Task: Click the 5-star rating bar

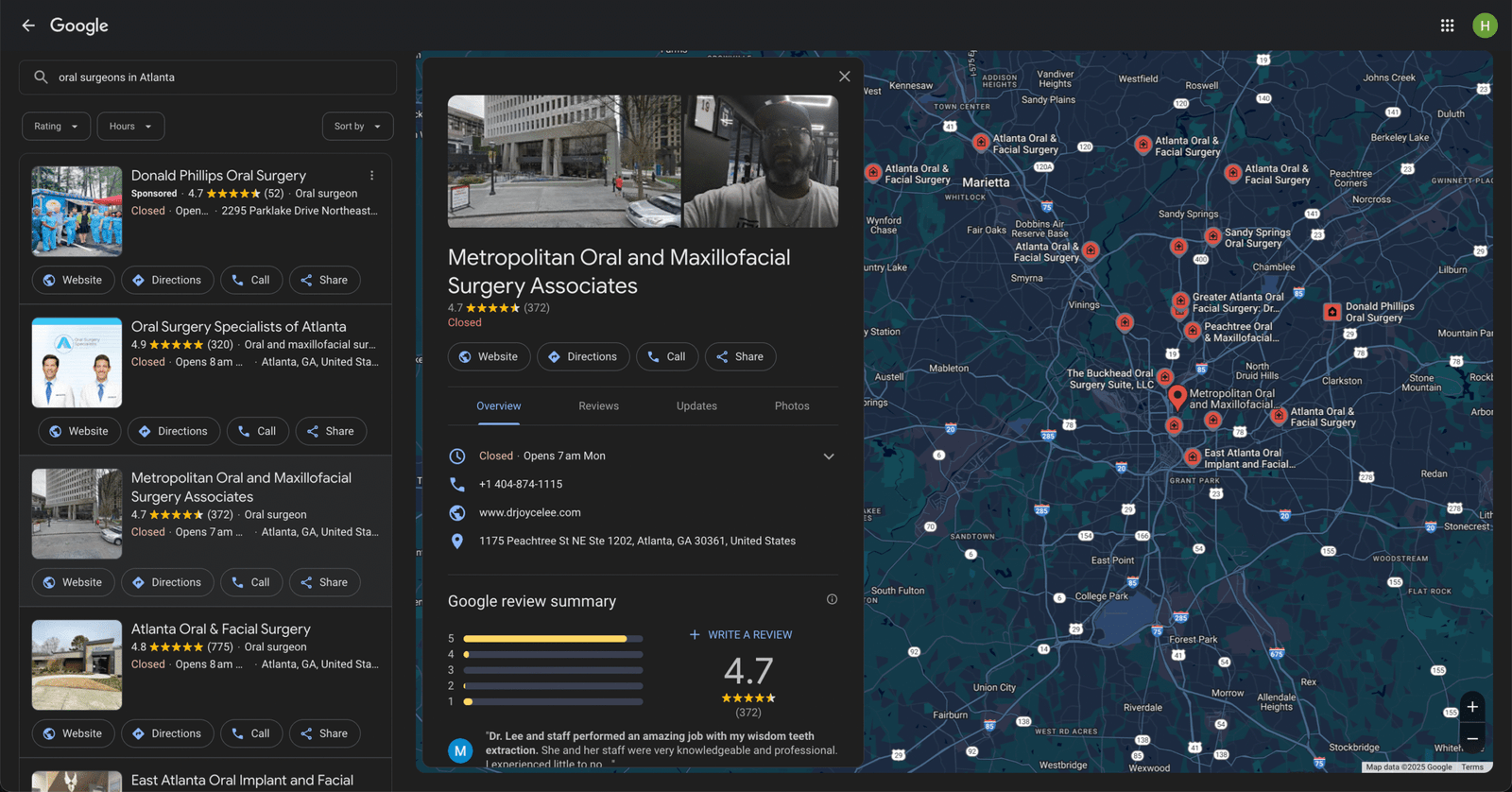Action: [553, 639]
